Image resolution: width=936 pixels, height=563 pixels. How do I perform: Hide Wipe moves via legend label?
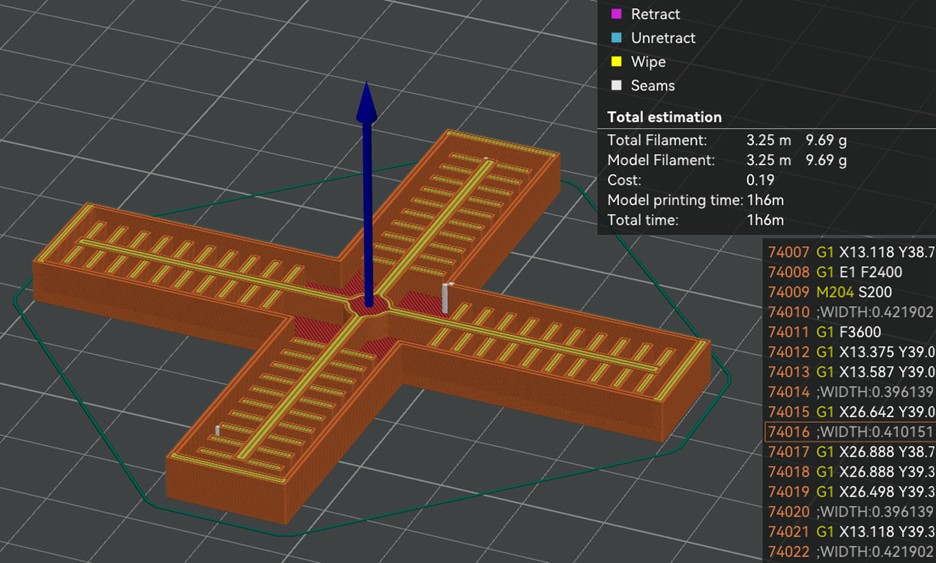(x=648, y=62)
